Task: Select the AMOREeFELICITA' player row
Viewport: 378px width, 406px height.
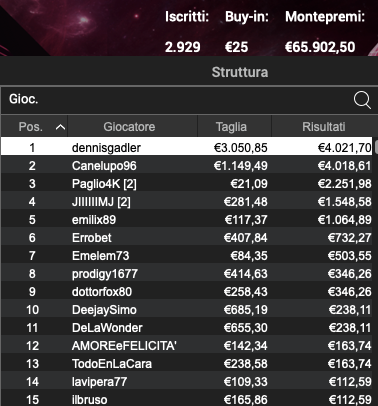Action: click(187, 346)
